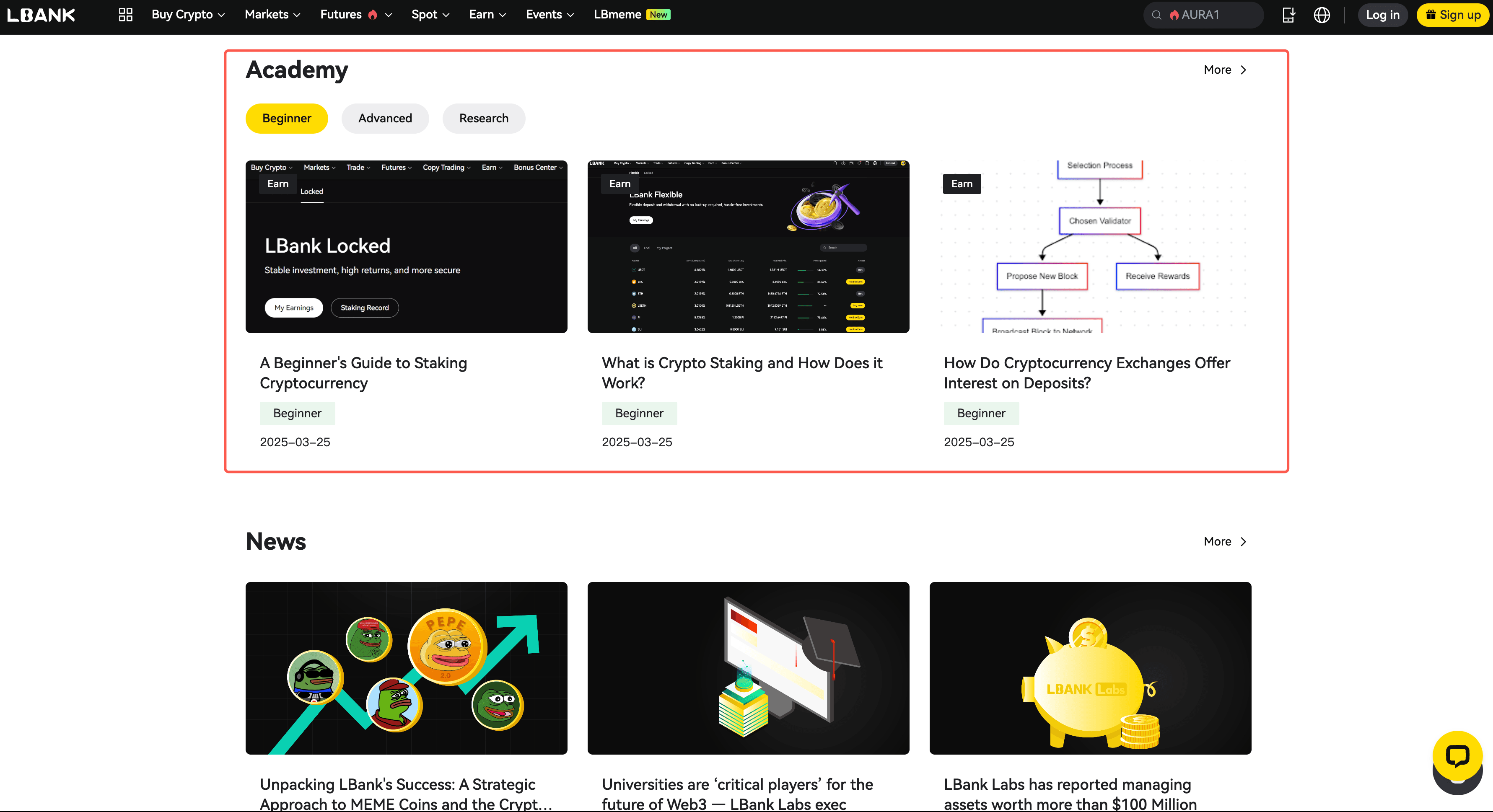The width and height of the screenshot is (1493, 812).
Task: Open the Events menu
Action: 549,15
